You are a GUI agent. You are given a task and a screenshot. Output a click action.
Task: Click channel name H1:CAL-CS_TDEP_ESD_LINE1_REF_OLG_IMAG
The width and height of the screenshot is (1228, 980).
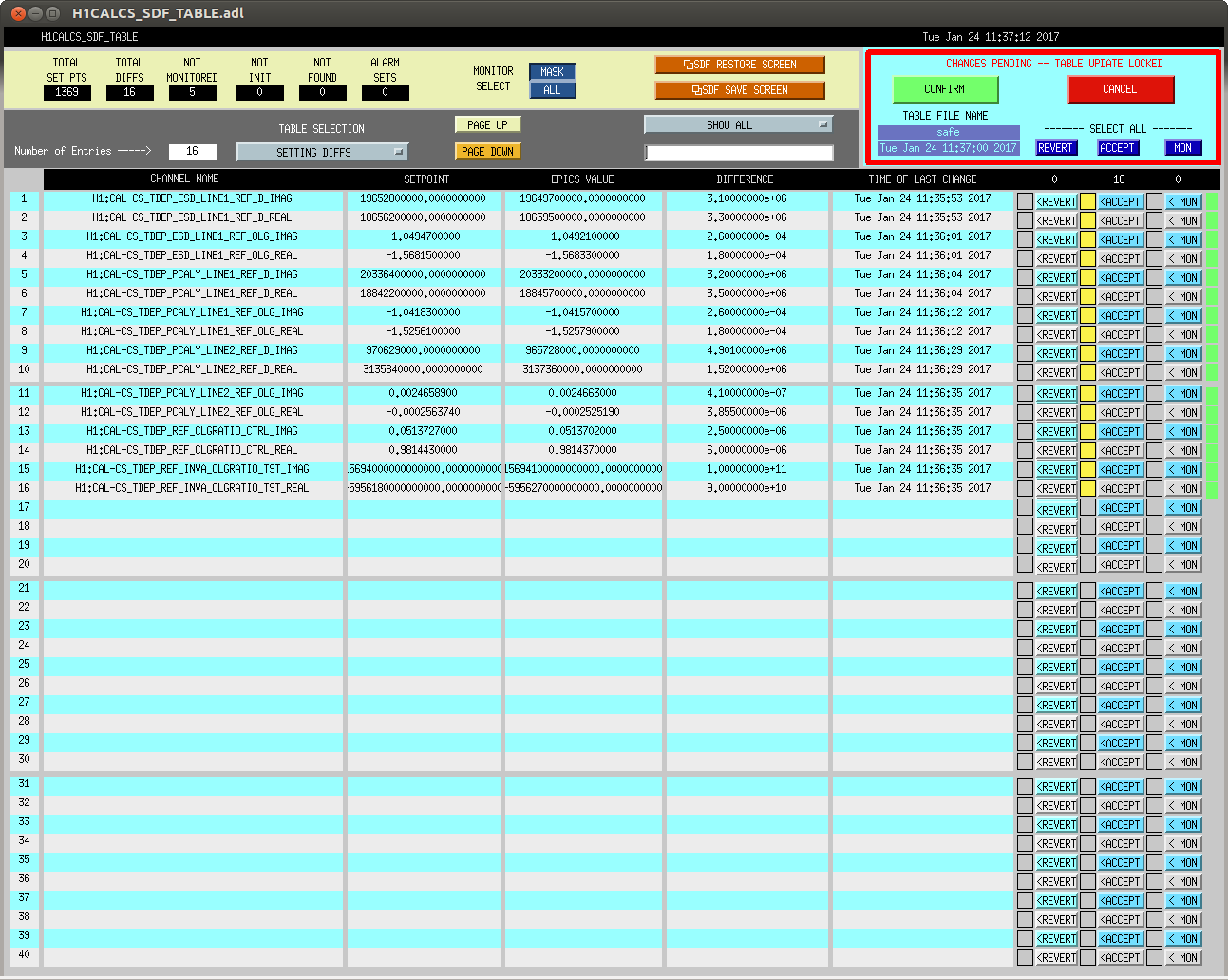click(x=192, y=236)
